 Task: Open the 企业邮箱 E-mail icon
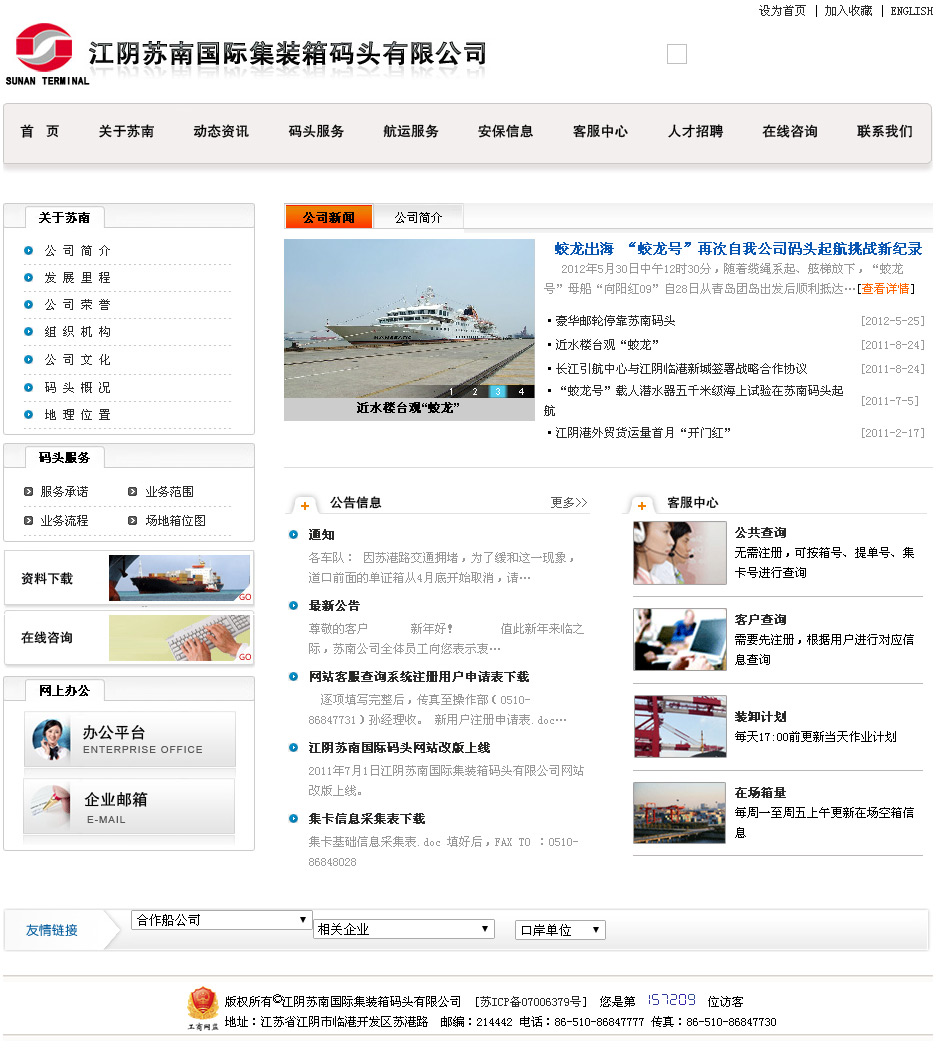(130, 806)
